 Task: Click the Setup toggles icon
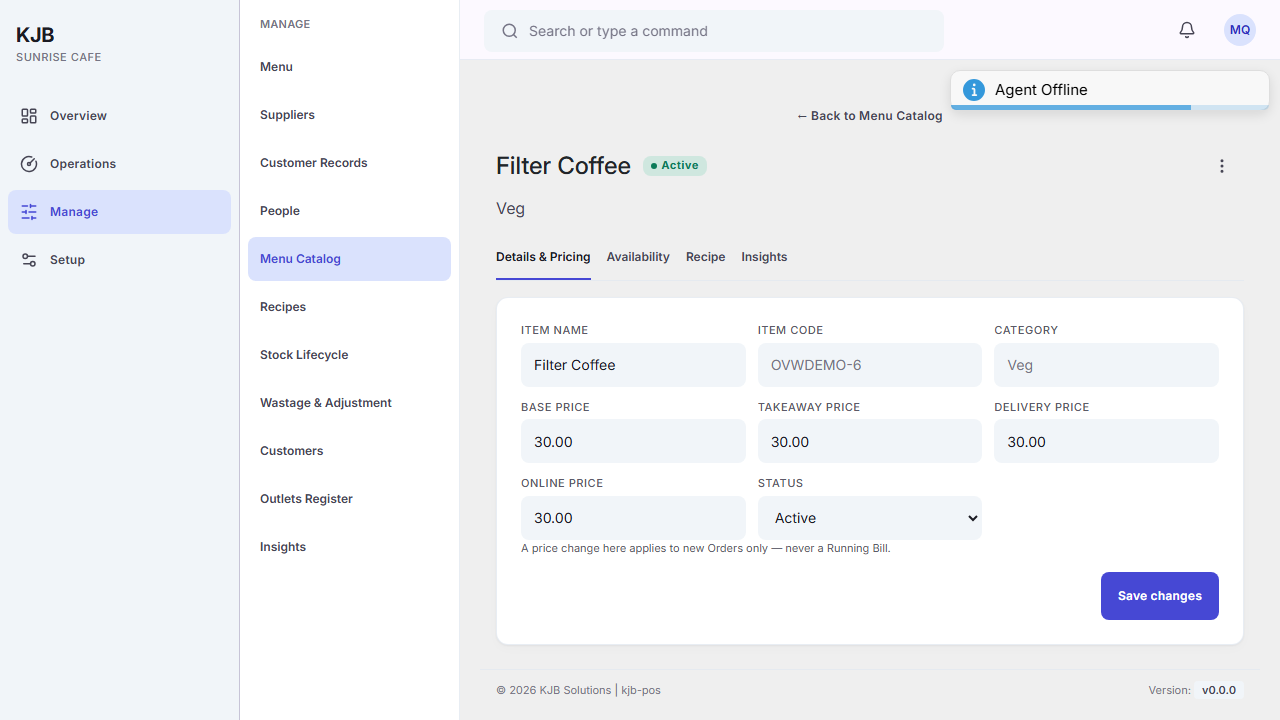(x=29, y=260)
